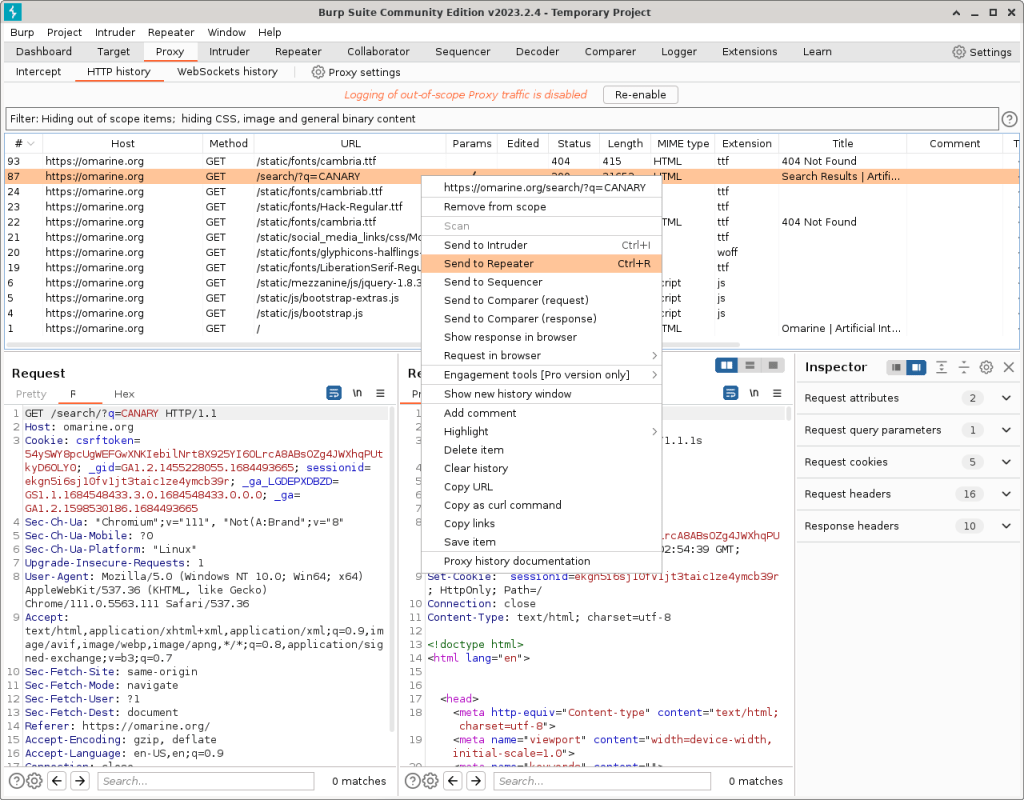Click next match arrow in Request search

pyautogui.click(x=80, y=781)
